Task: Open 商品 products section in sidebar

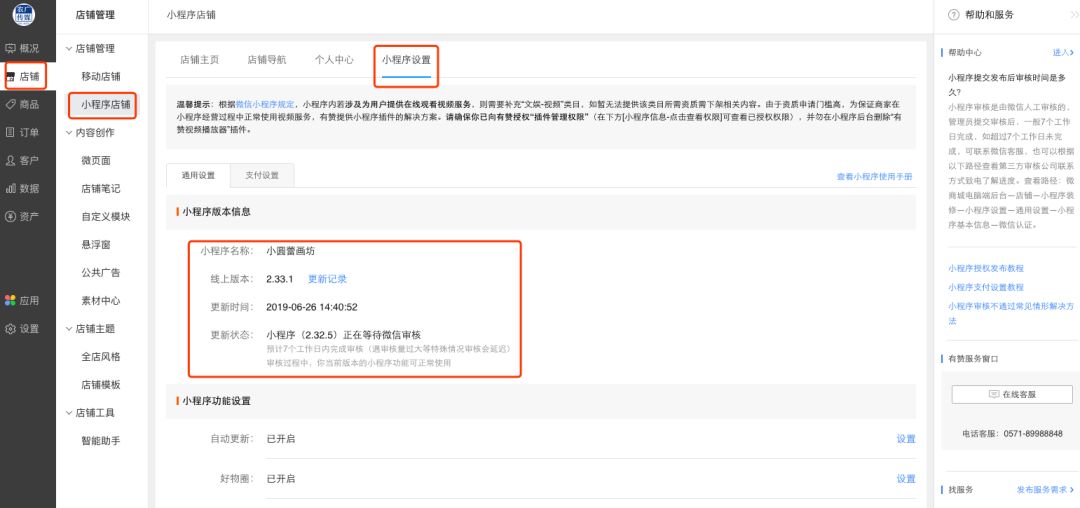Action: 23,104
